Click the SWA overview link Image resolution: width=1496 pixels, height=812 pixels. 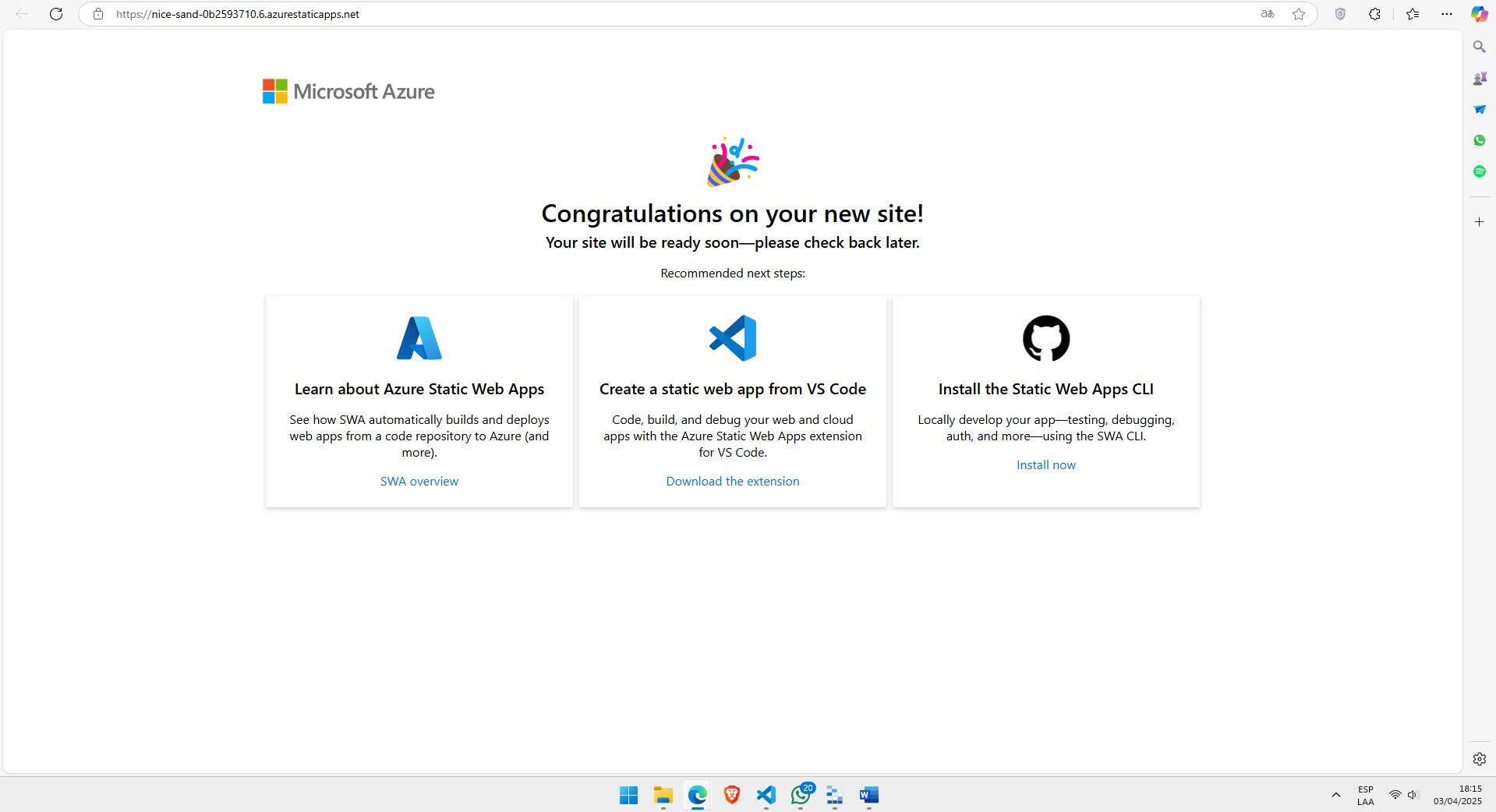(x=419, y=482)
